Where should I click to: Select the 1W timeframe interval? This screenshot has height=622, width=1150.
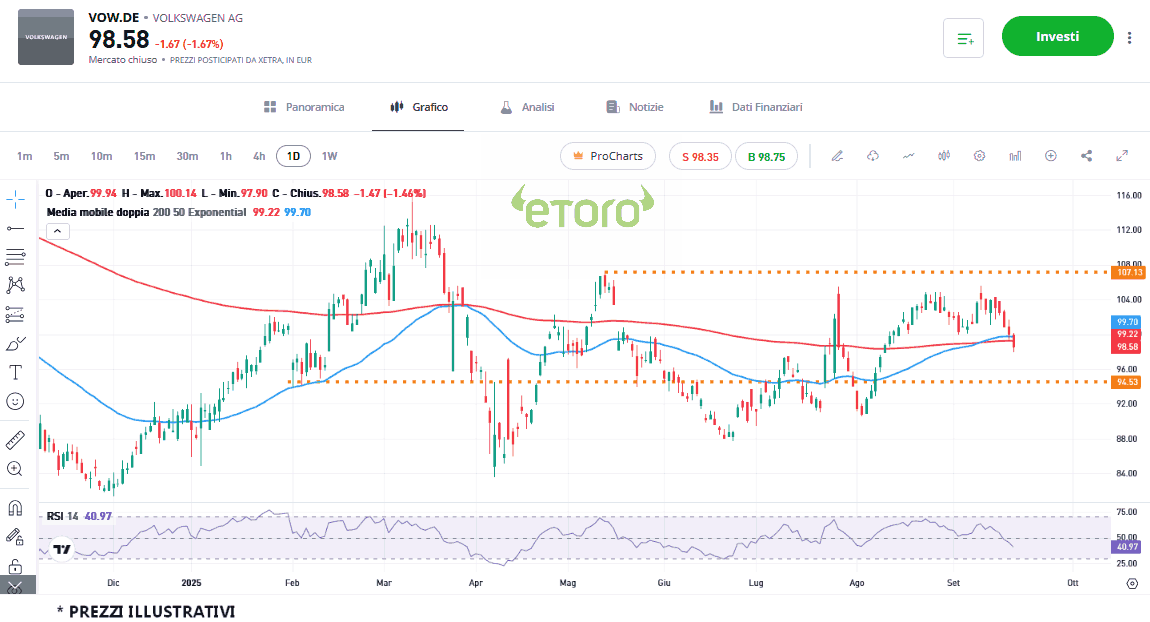click(x=329, y=156)
